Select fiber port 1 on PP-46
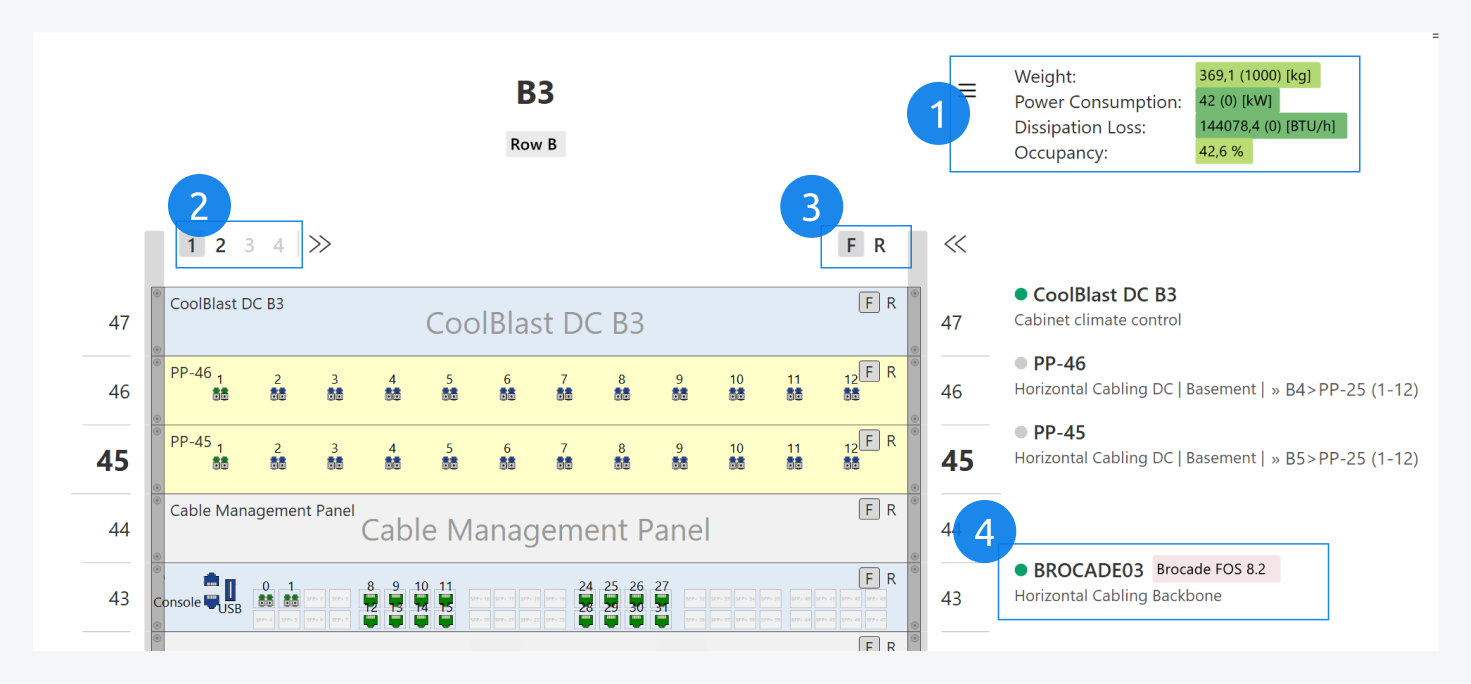 [x=220, y=394]
